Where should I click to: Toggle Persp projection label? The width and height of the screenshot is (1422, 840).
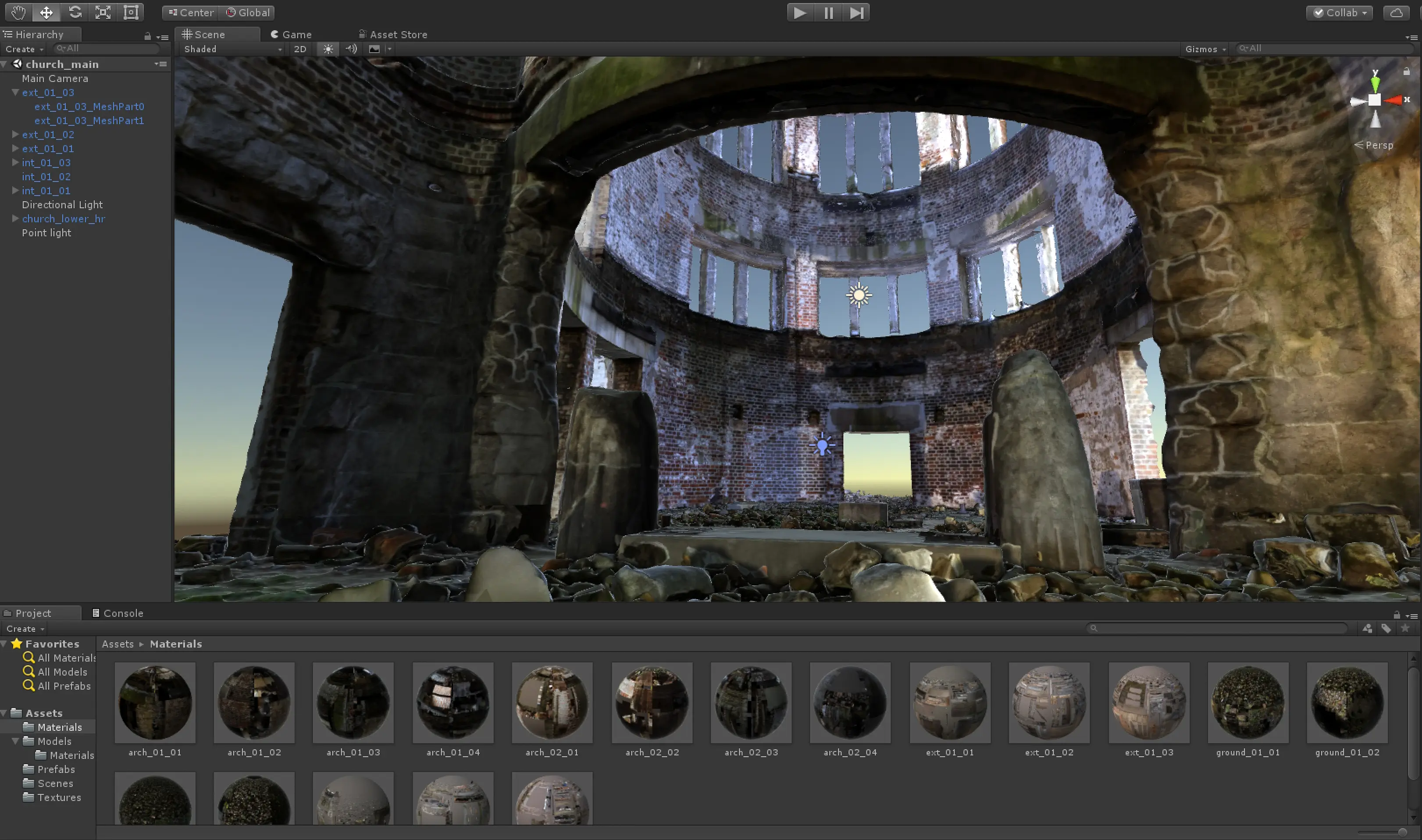click(x=1374, y=146)
